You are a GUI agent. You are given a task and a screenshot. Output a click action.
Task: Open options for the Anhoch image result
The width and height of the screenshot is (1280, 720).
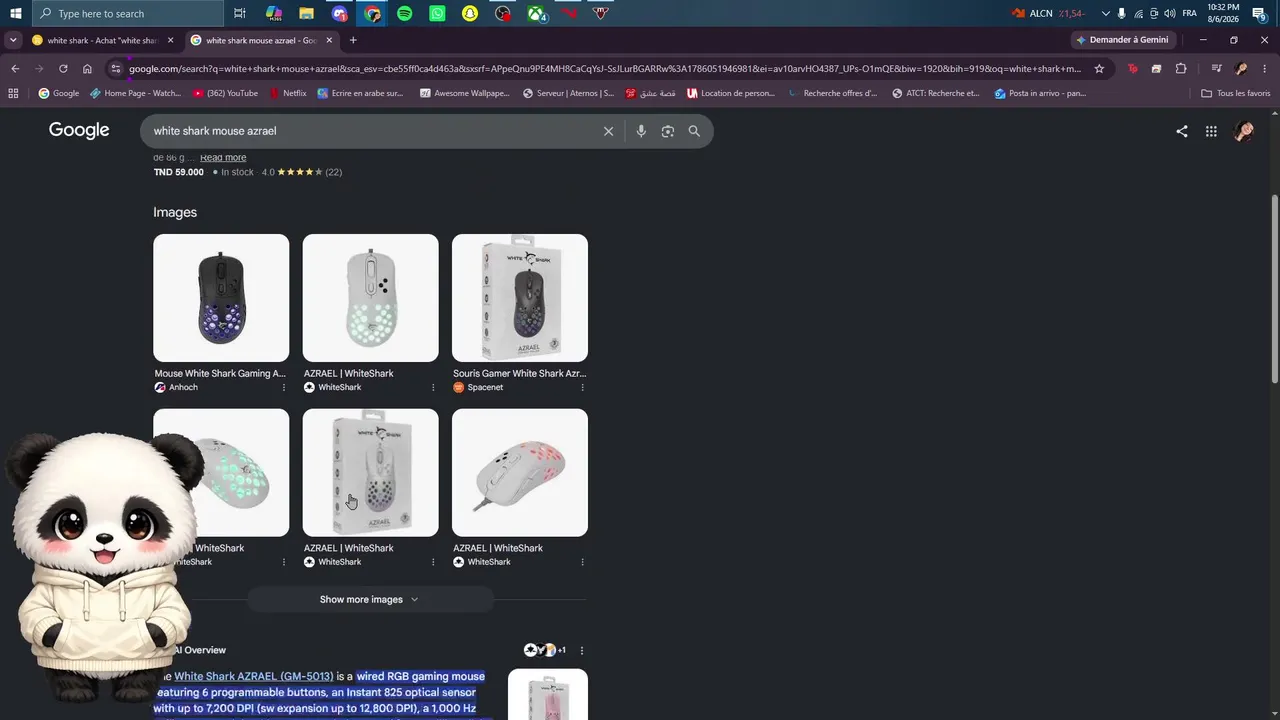click(283, 387)
